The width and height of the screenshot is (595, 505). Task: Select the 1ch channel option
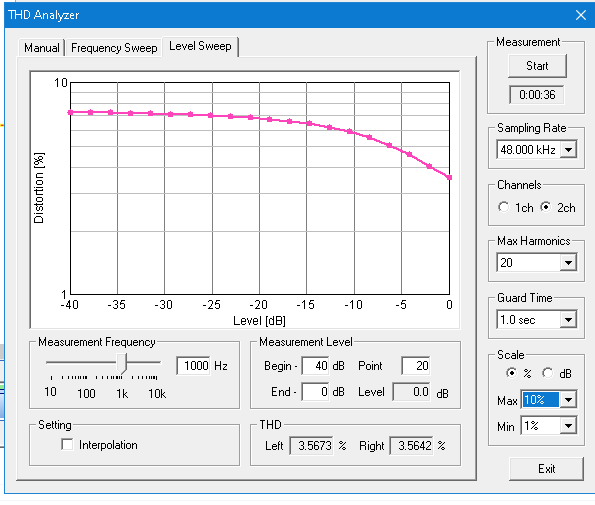point(504,207)
